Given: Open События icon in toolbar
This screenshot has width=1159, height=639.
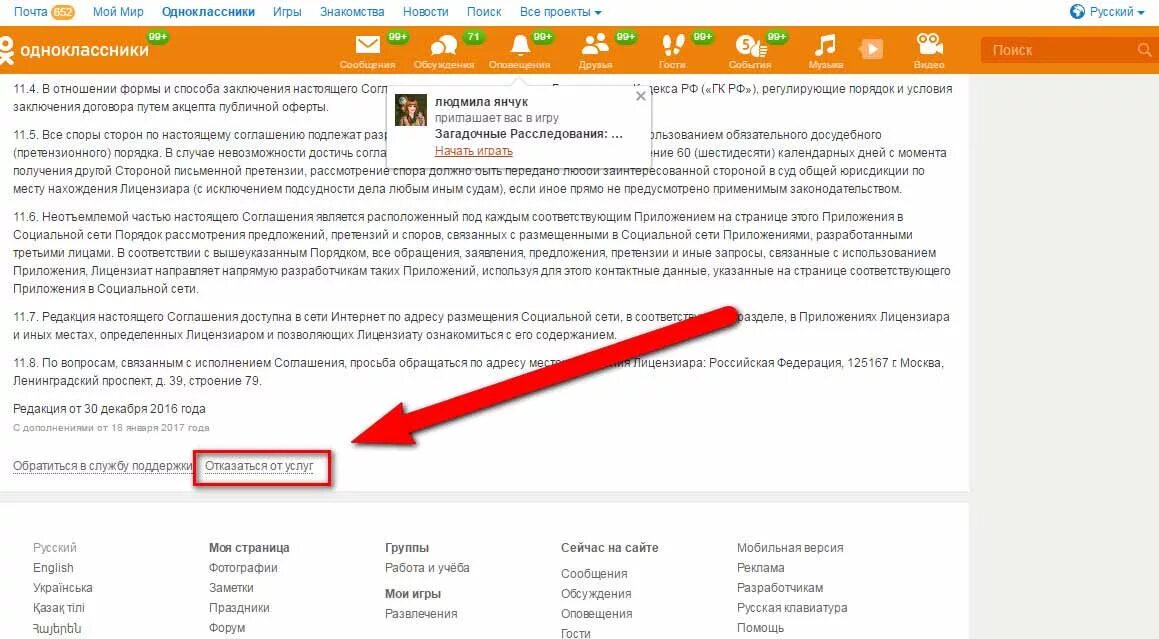Looking at the screenshot, I should [750, 46].
